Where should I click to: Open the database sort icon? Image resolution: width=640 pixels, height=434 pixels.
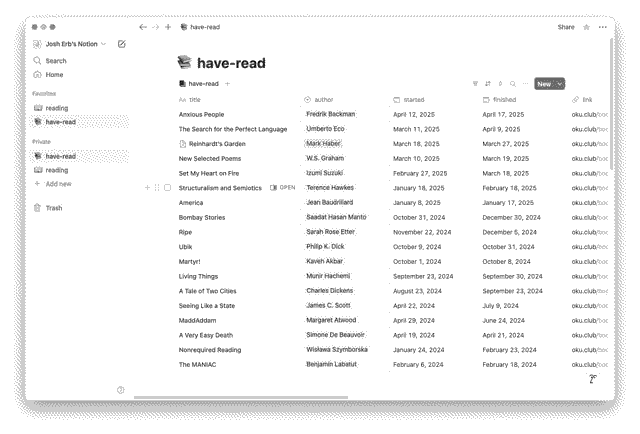(x=488, y=84)
